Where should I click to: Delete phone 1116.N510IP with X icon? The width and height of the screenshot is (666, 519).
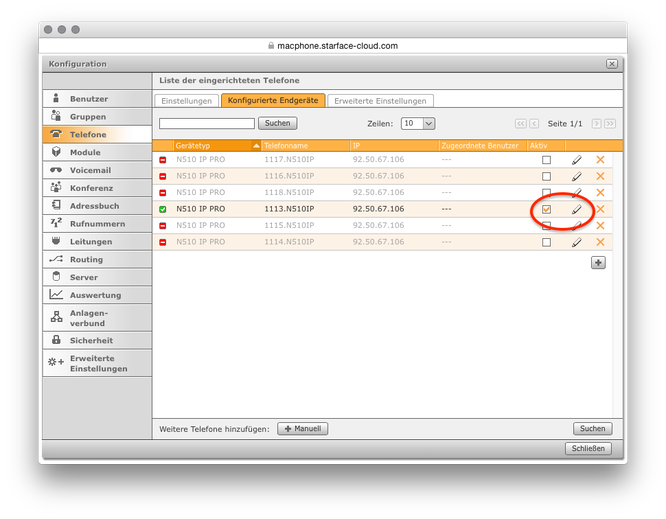click(600, 176)
